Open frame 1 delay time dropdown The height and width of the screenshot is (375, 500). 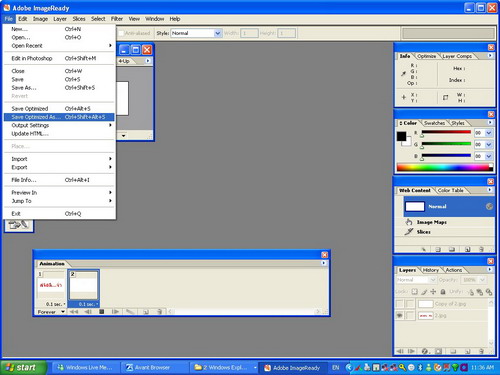[56, 304]
